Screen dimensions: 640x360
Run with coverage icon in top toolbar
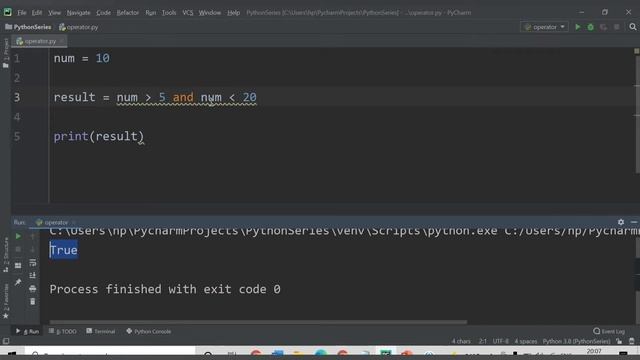[603, 27]
